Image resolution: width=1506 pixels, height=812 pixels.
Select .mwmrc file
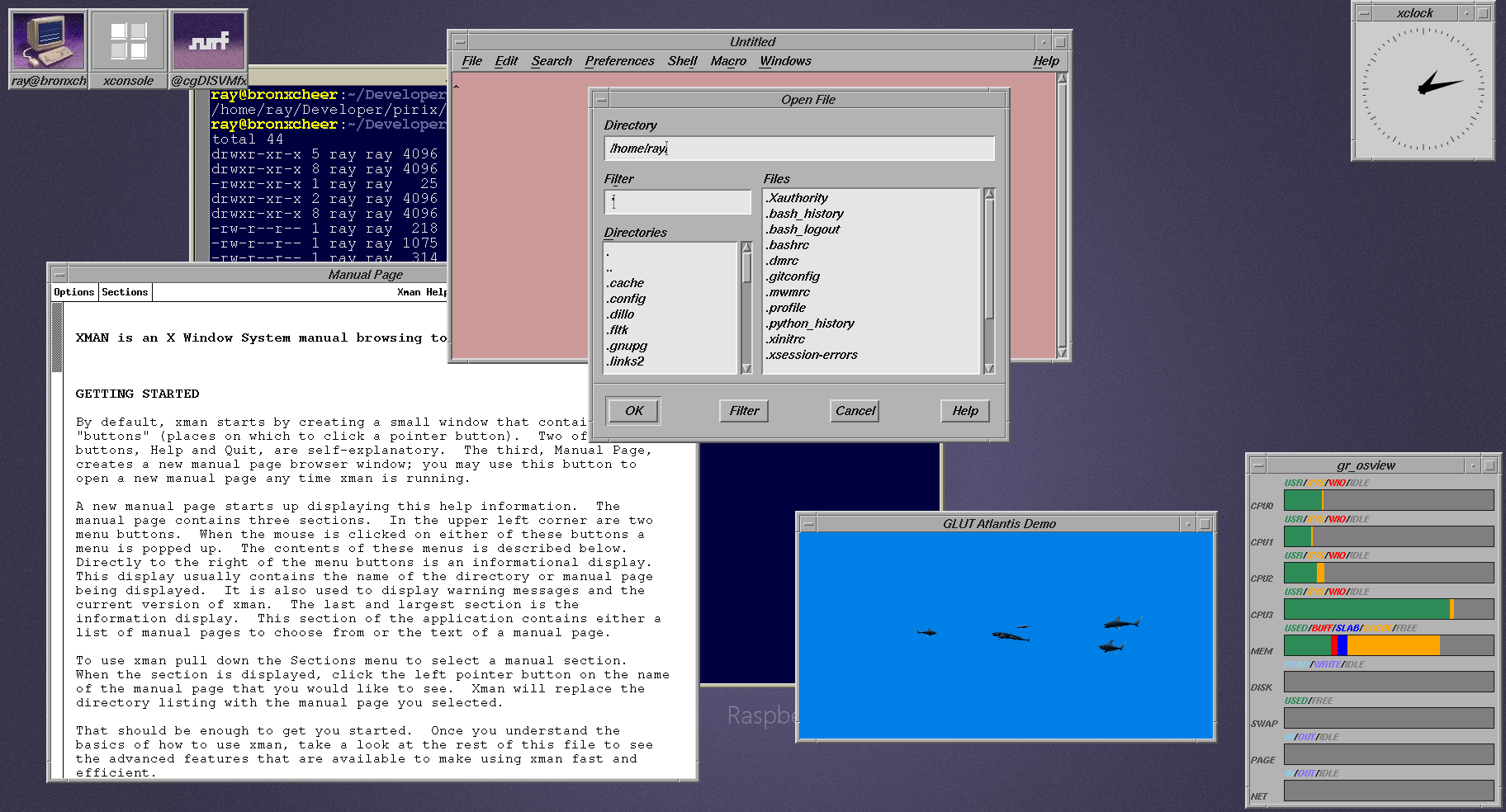coord(871,292)
